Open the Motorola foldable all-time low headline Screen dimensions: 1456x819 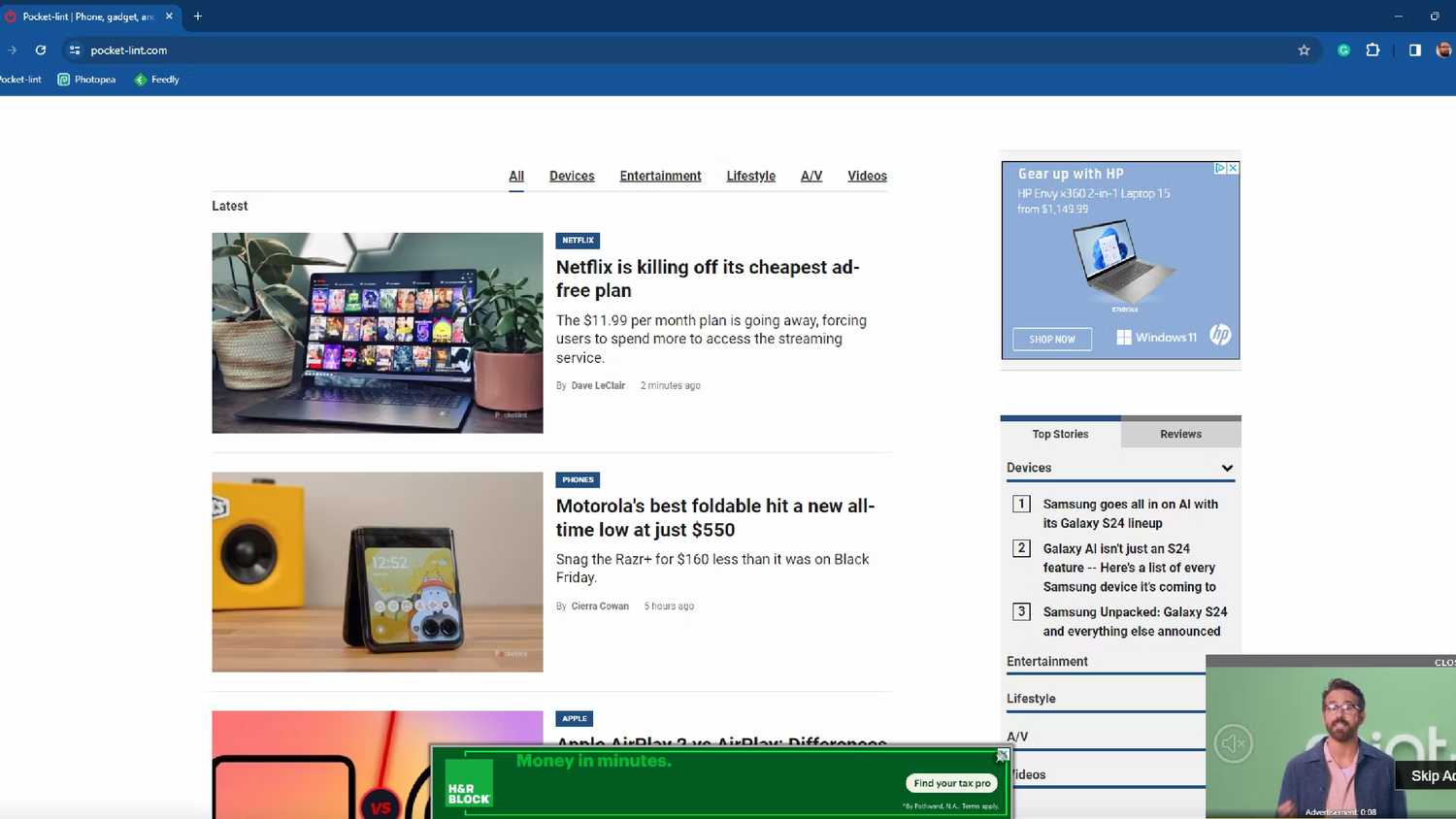click(x=715, y=517)
